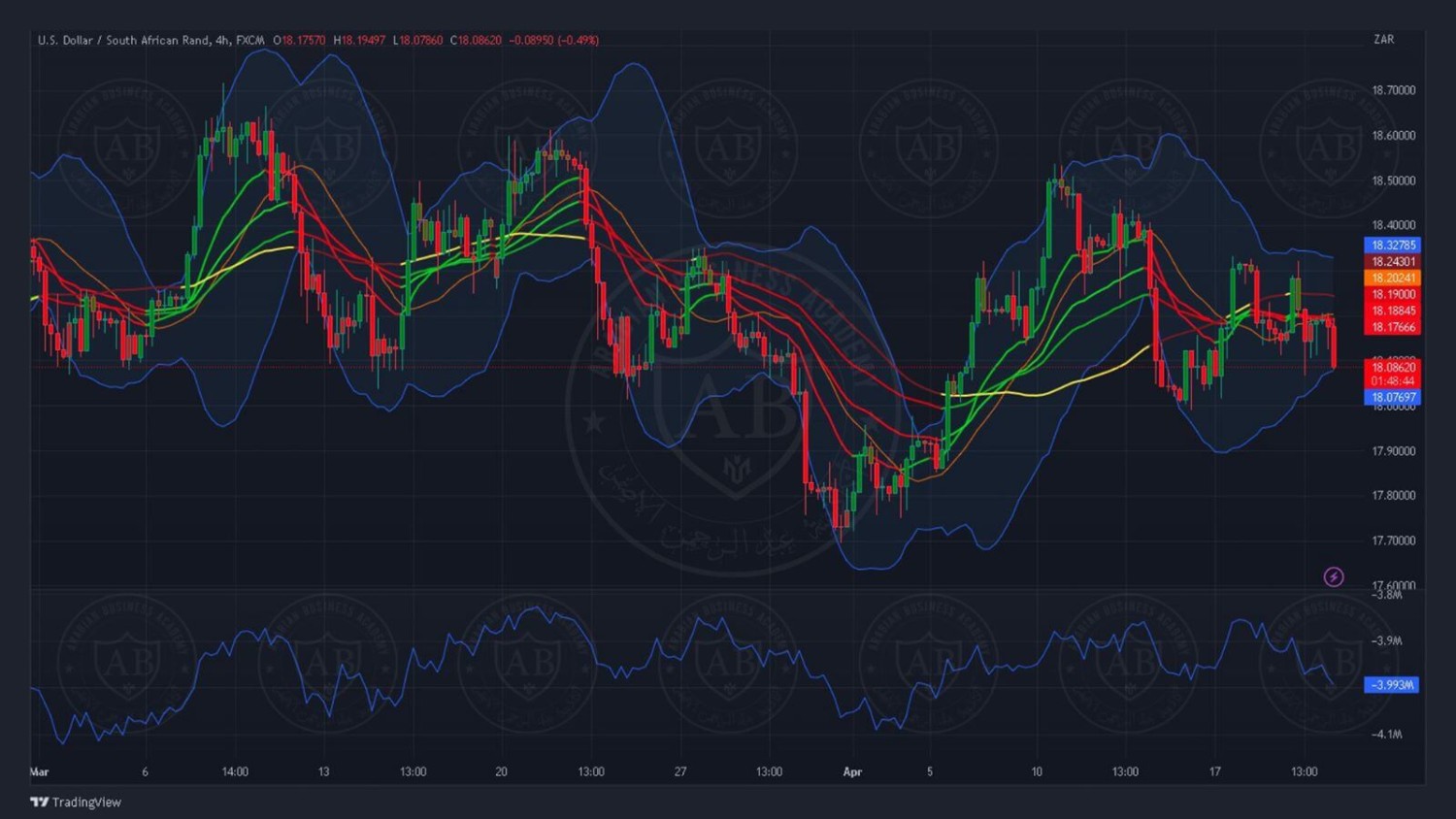Click the 10 date on time axis
The width and height of the screenshot is (1456, 819).
[1037, 772]
